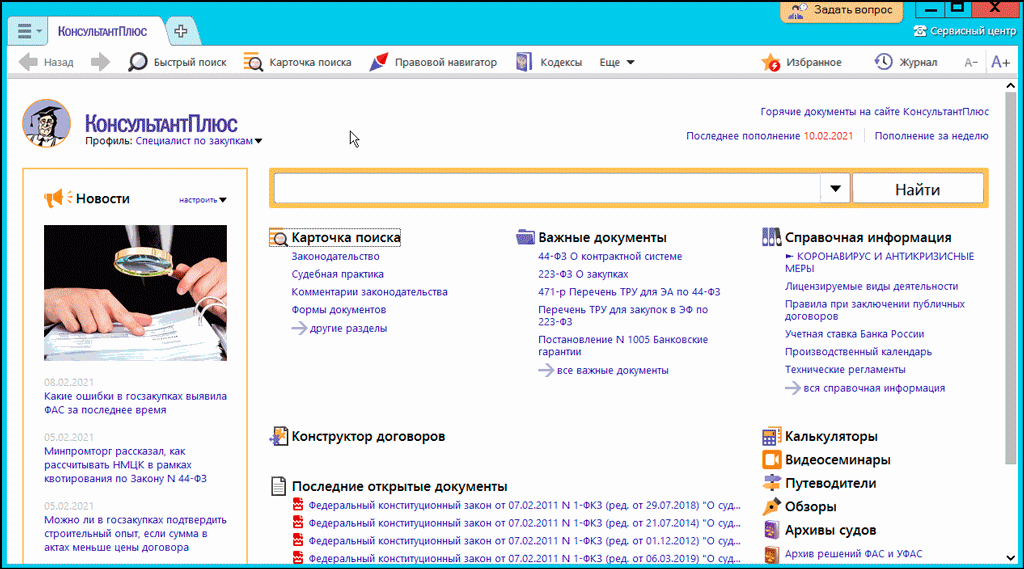Open КОРОНАВИРУС И АНТИКРИЗИСНЫЕ МЕРЫ link

click(879, 262)
